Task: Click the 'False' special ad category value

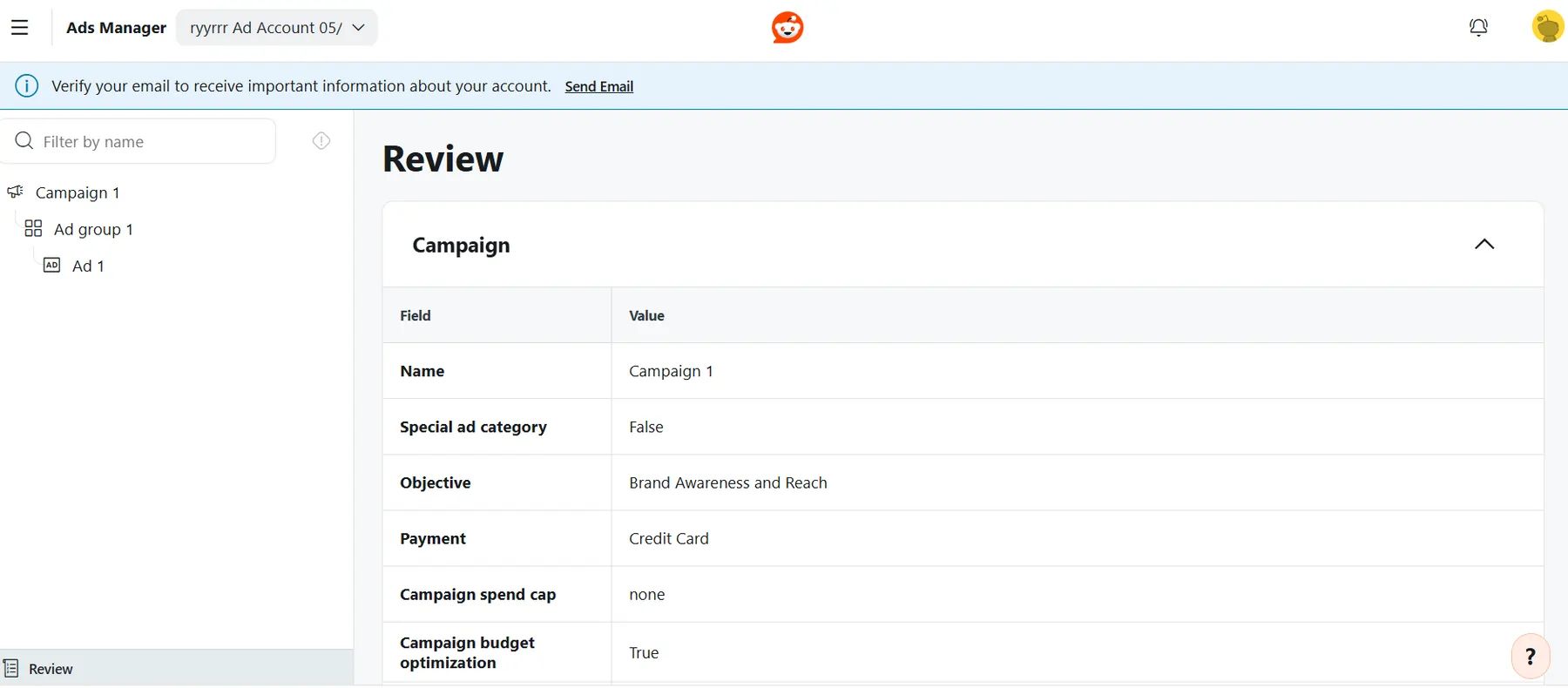Action: pos(646,427)
